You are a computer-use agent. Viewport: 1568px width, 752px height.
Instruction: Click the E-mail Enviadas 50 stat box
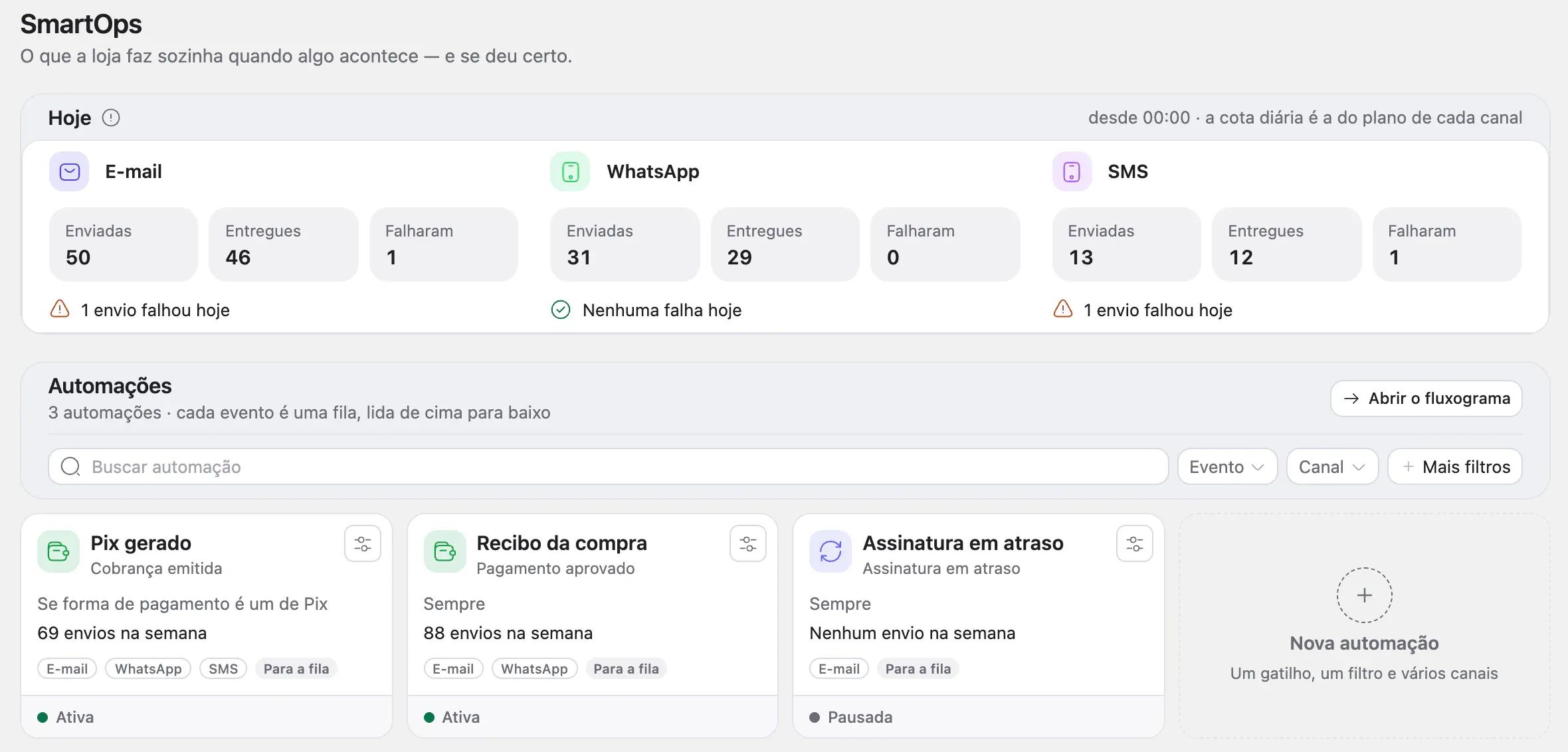124,244
